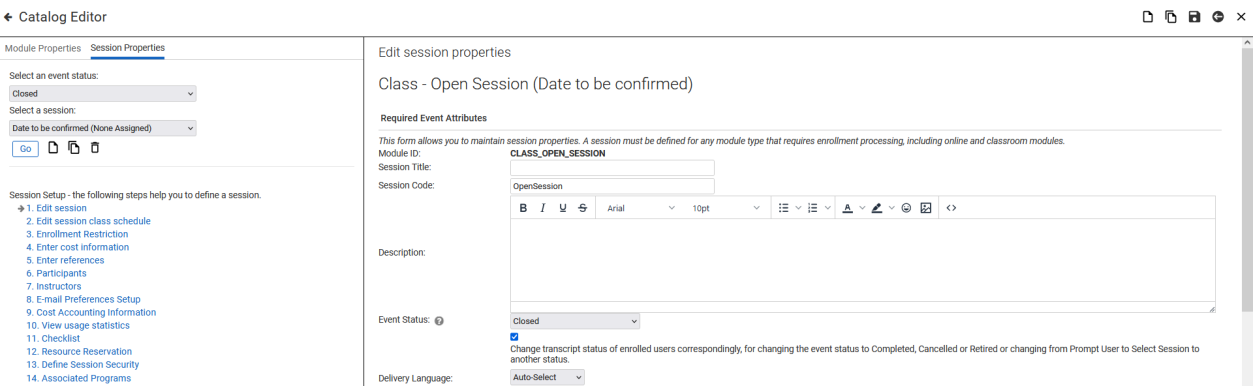
Task: Toggle Underline in the editor toolbar
Action: point(563,208)
